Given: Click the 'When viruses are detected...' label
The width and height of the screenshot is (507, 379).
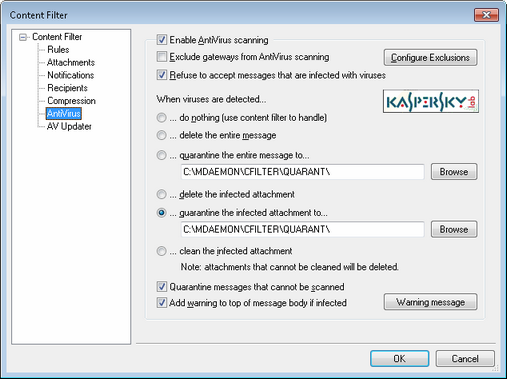Looking at the screenshot, I should pyautogui.click(x=211, y=99).
